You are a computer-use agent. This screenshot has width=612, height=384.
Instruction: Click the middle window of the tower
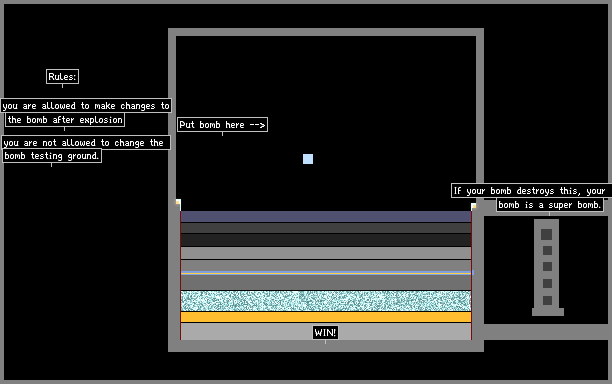(547, 267)
